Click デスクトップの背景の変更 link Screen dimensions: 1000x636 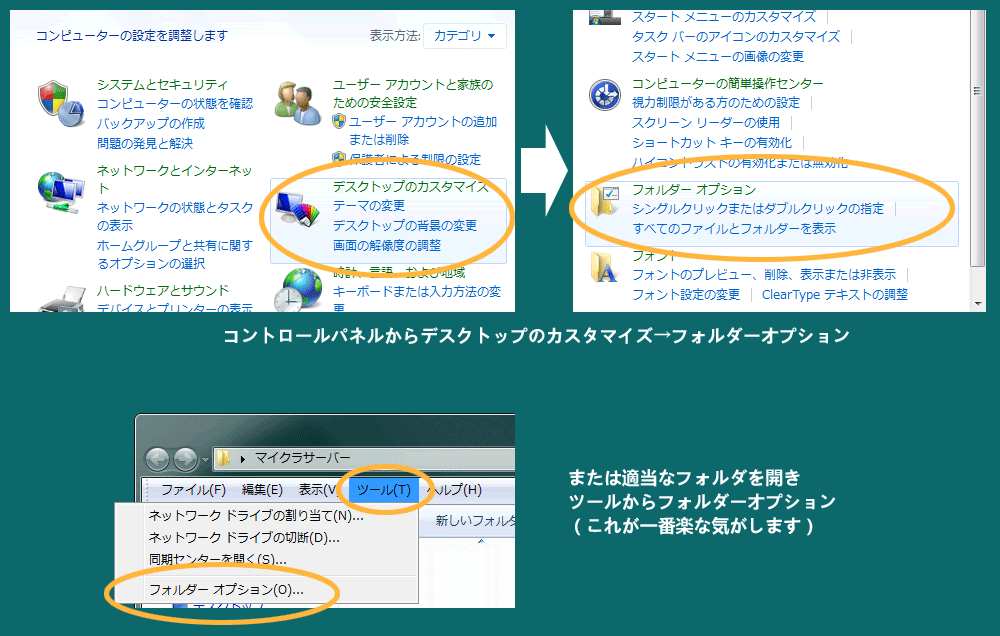404,225
